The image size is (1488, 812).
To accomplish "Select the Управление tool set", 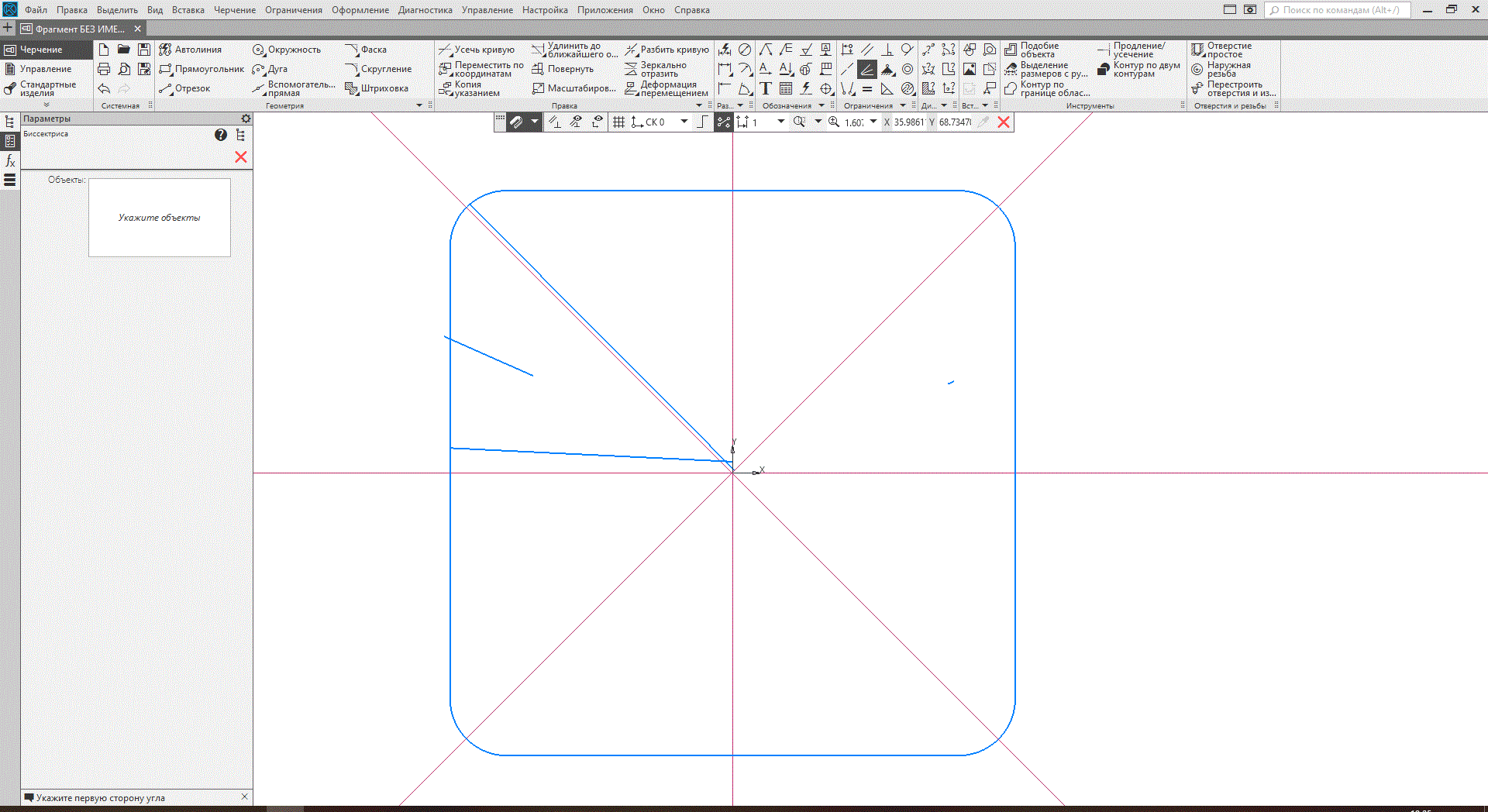I will pos(46,69).
